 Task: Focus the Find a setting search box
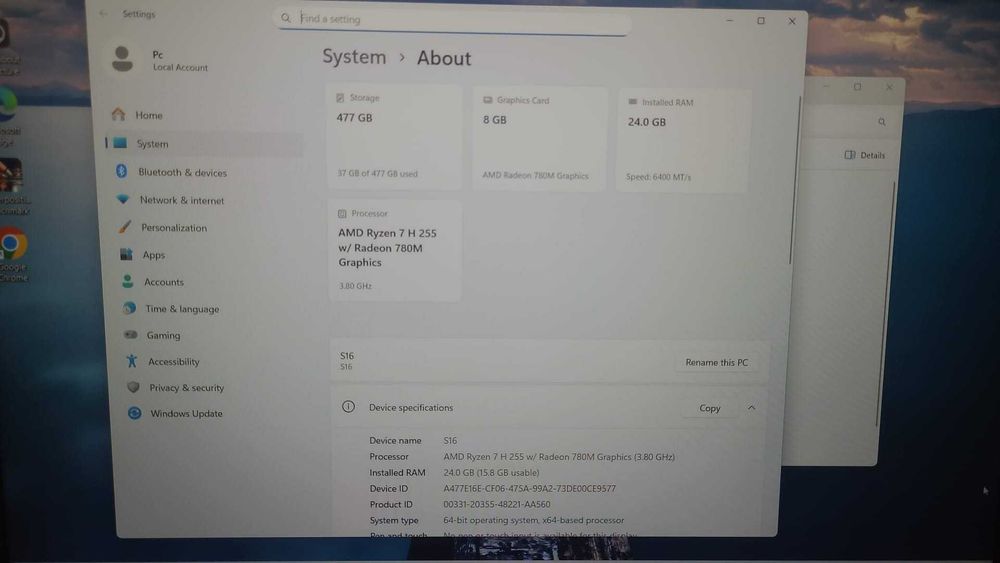pos(453,20)
